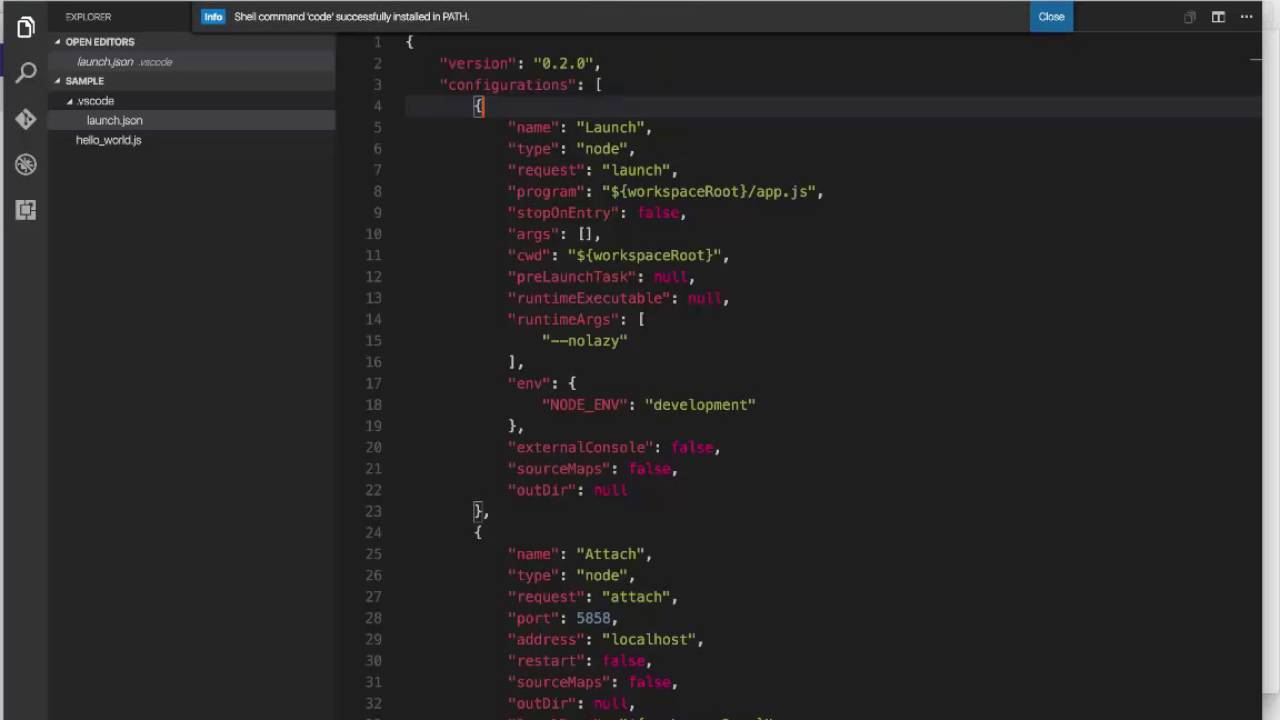
Task: Click the EXPLORER panel title
Action: [88, 17]
